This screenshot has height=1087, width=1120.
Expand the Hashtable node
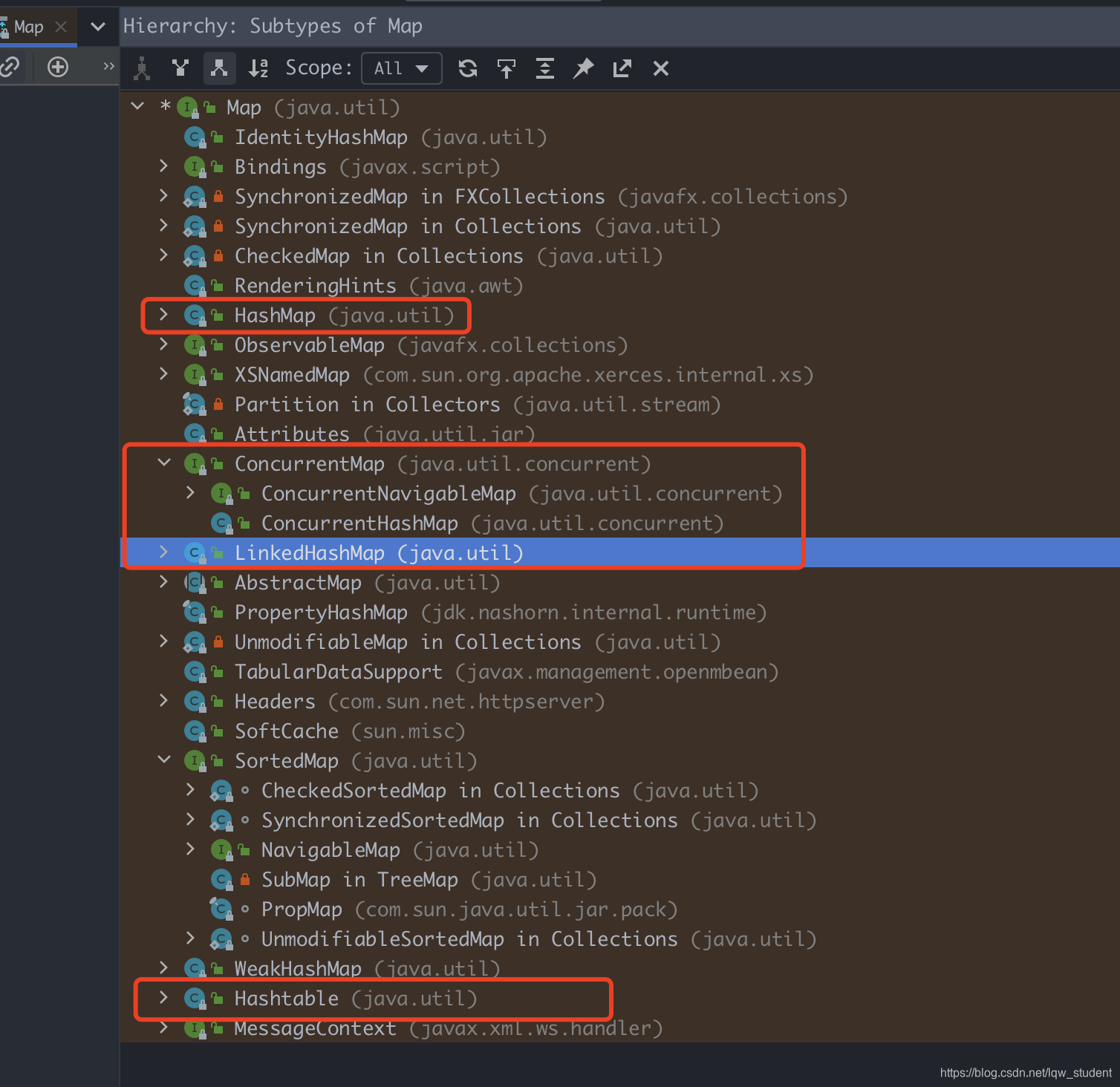(x=163, y=997)
